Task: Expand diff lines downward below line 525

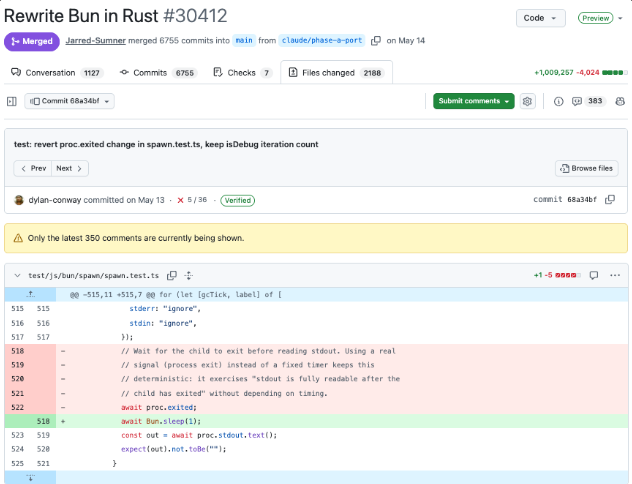Action: click(x=31, y=478)
